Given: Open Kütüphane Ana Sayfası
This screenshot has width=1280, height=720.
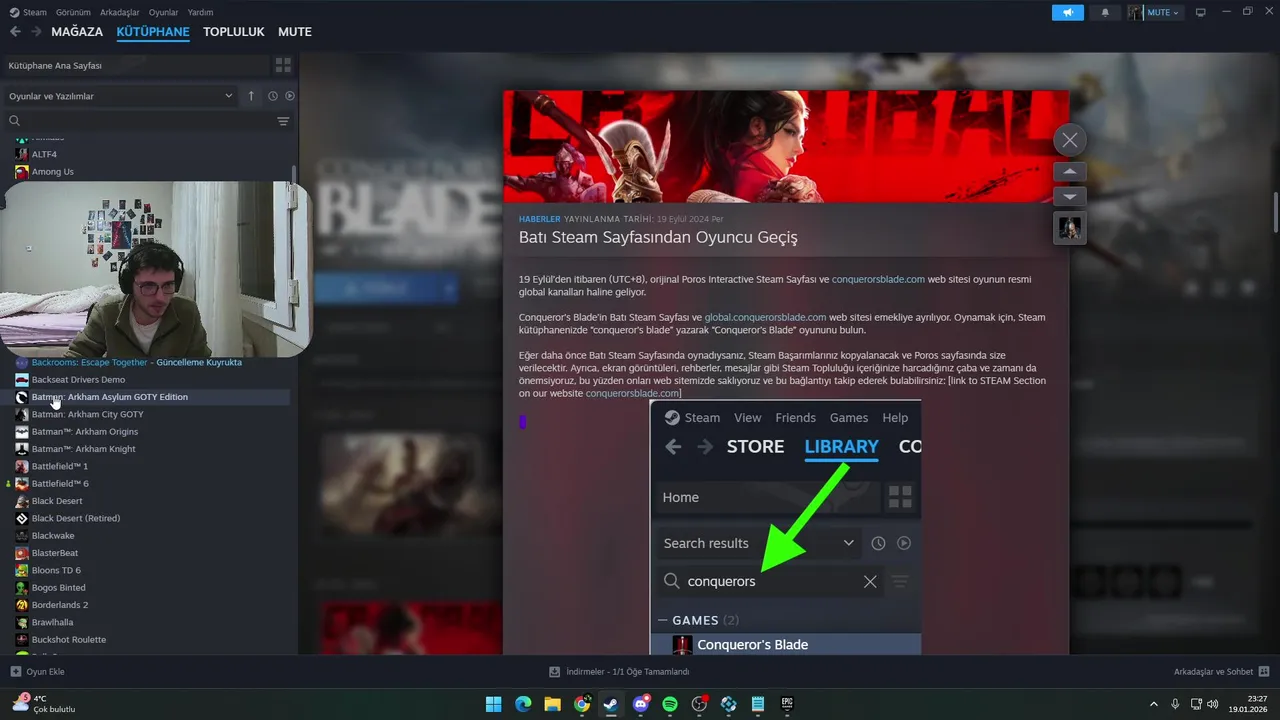Looking at the screenshot, I should point(135,65).
